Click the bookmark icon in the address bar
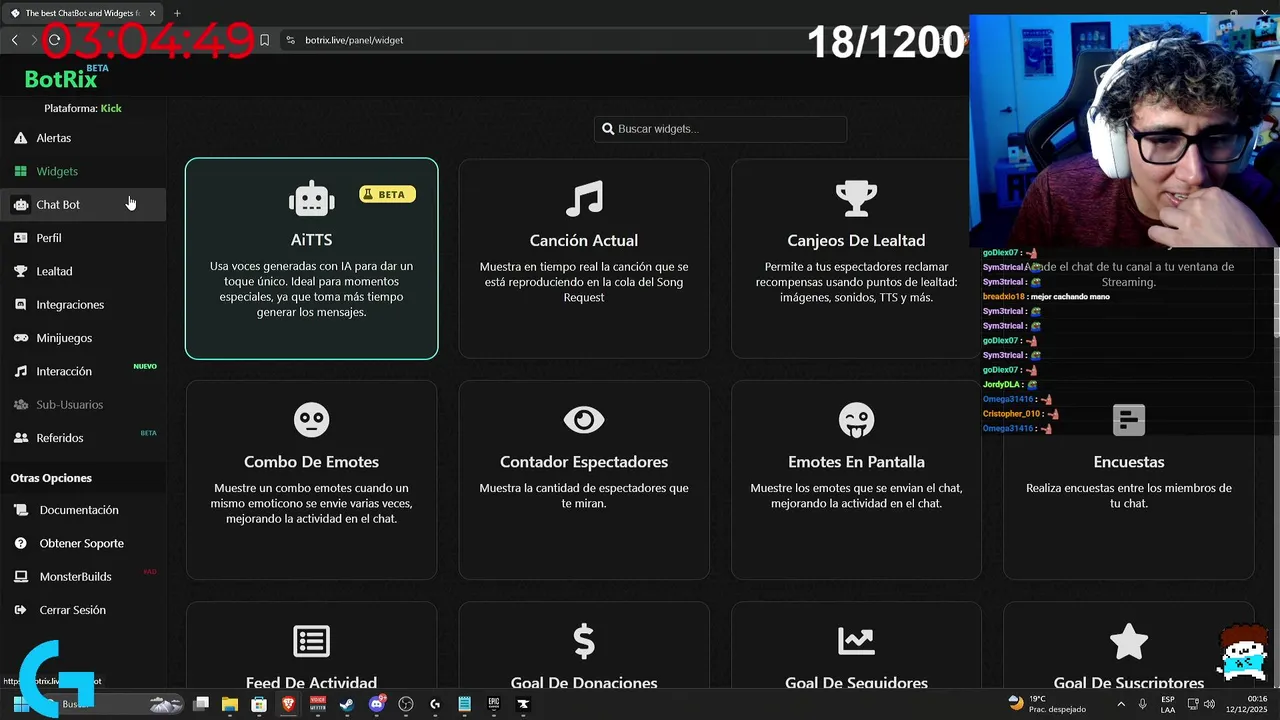The width and height of the screenshot is (1280, 720). click(x=264, y=40)
